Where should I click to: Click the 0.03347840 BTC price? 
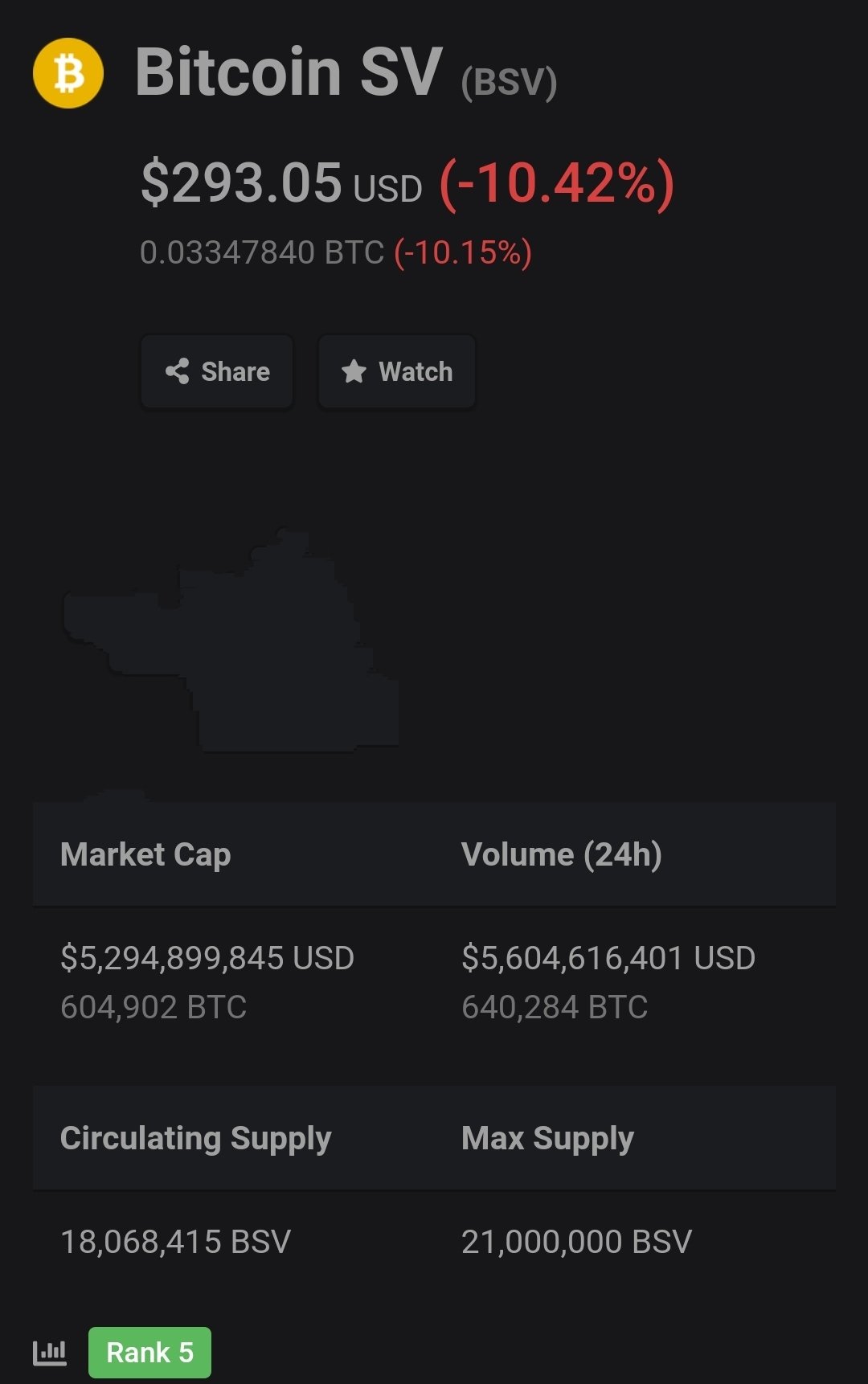262,252
